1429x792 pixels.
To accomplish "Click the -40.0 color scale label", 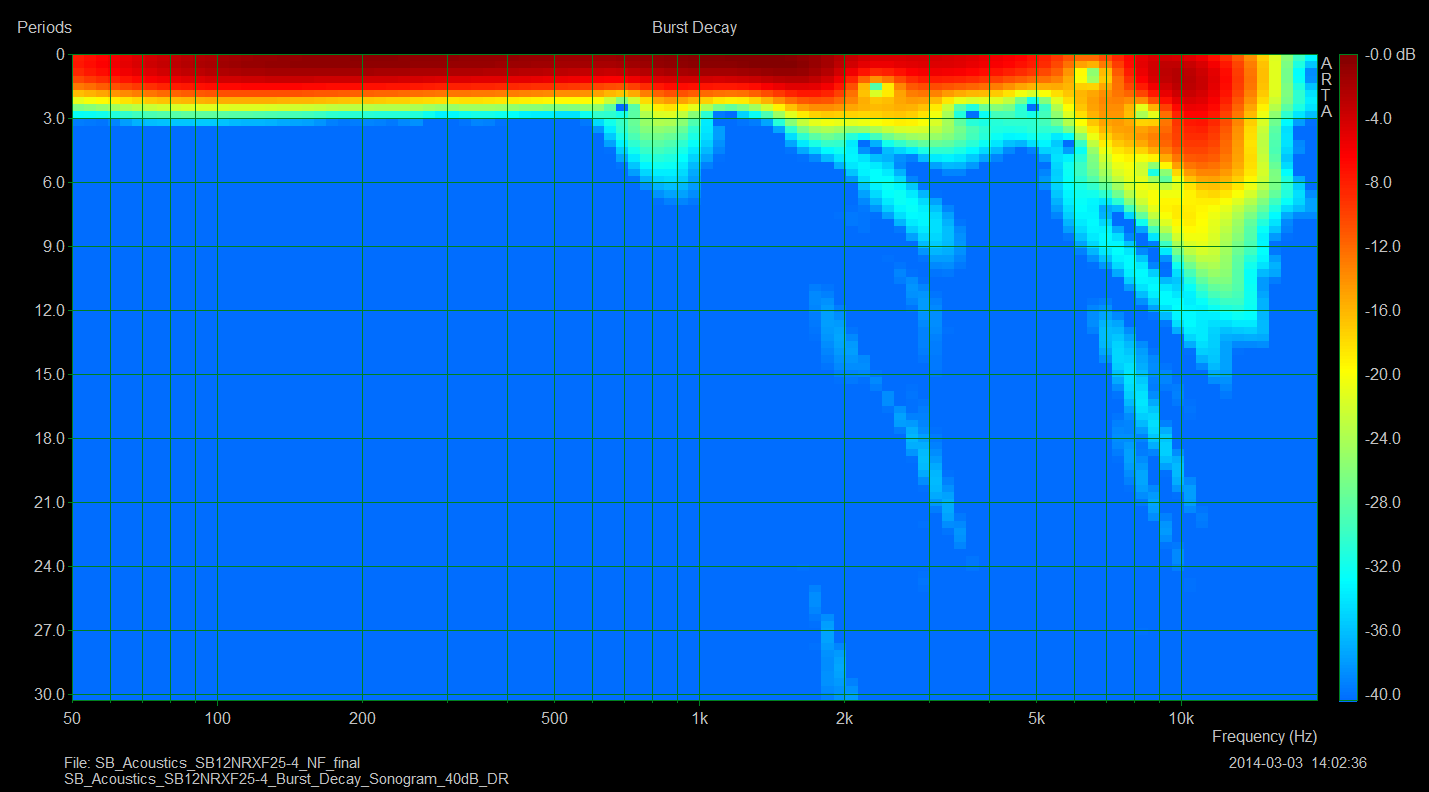I will 1385,695.
